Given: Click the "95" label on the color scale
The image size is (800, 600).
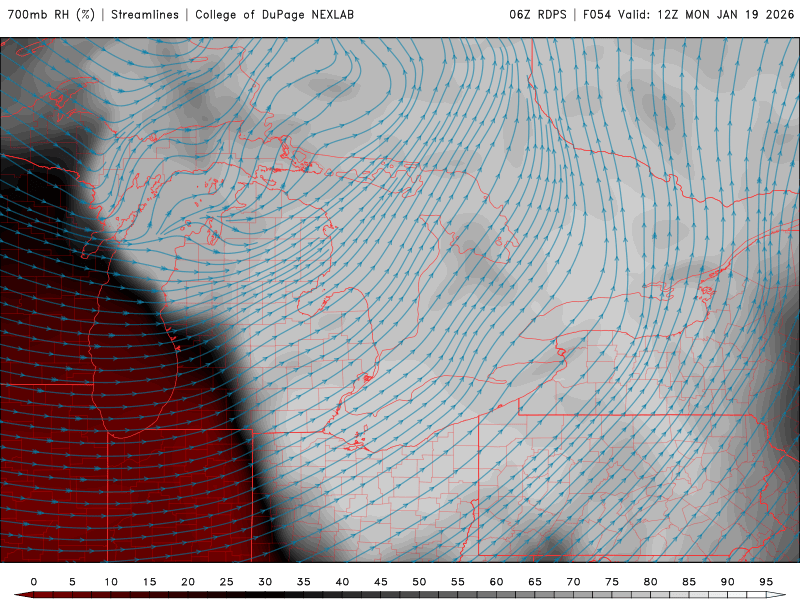Looking at the screenshot, I should coord(766,582).
